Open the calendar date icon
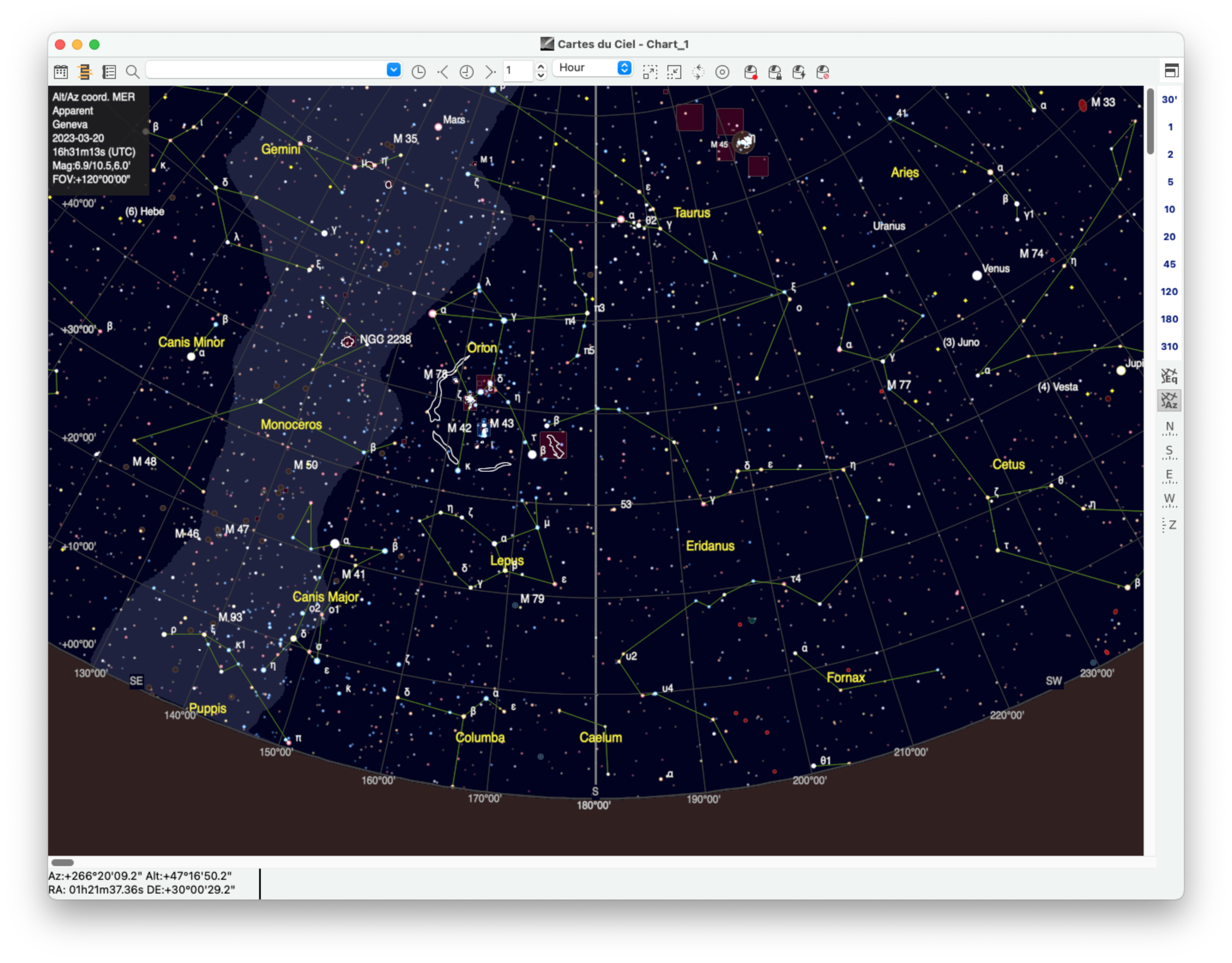Viewport: 1232px width, 963px height. point(61,72)
